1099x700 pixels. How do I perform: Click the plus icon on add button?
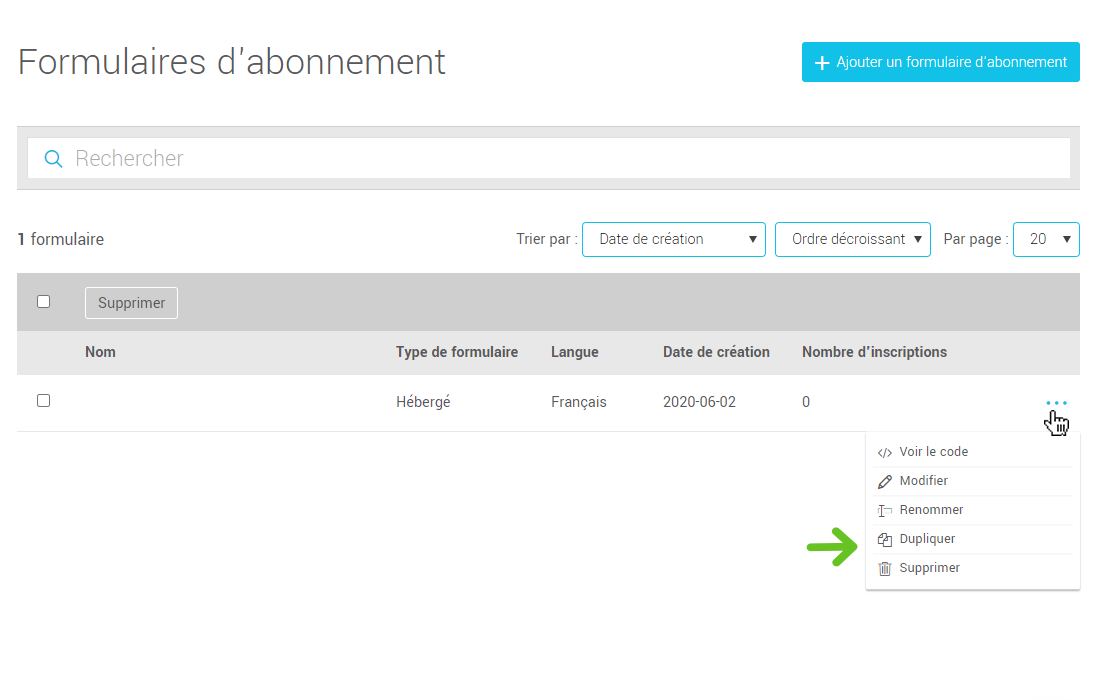pos(822,63)
